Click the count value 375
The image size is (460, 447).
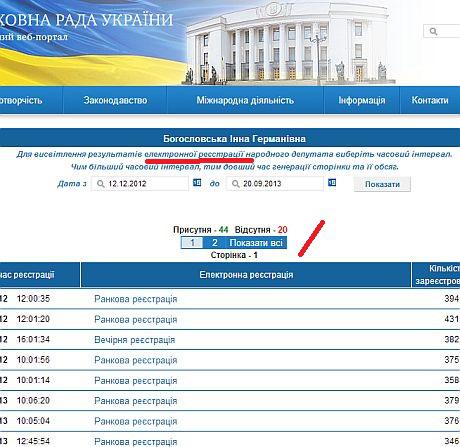(452, 360)
